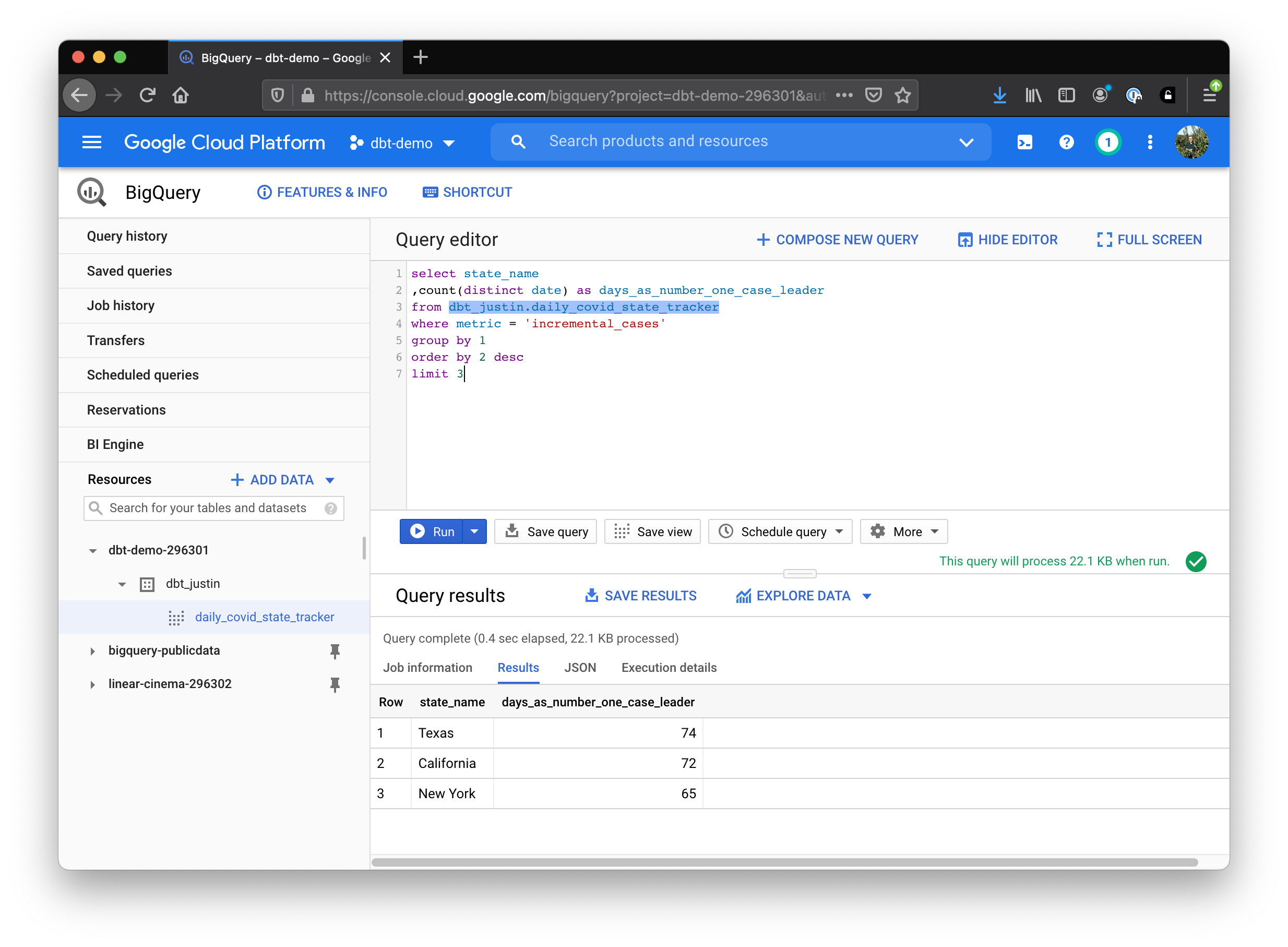Expand the linear-cinema-296302 resource
Screen dimensions: 1288x947
click(x=92, y=684)
